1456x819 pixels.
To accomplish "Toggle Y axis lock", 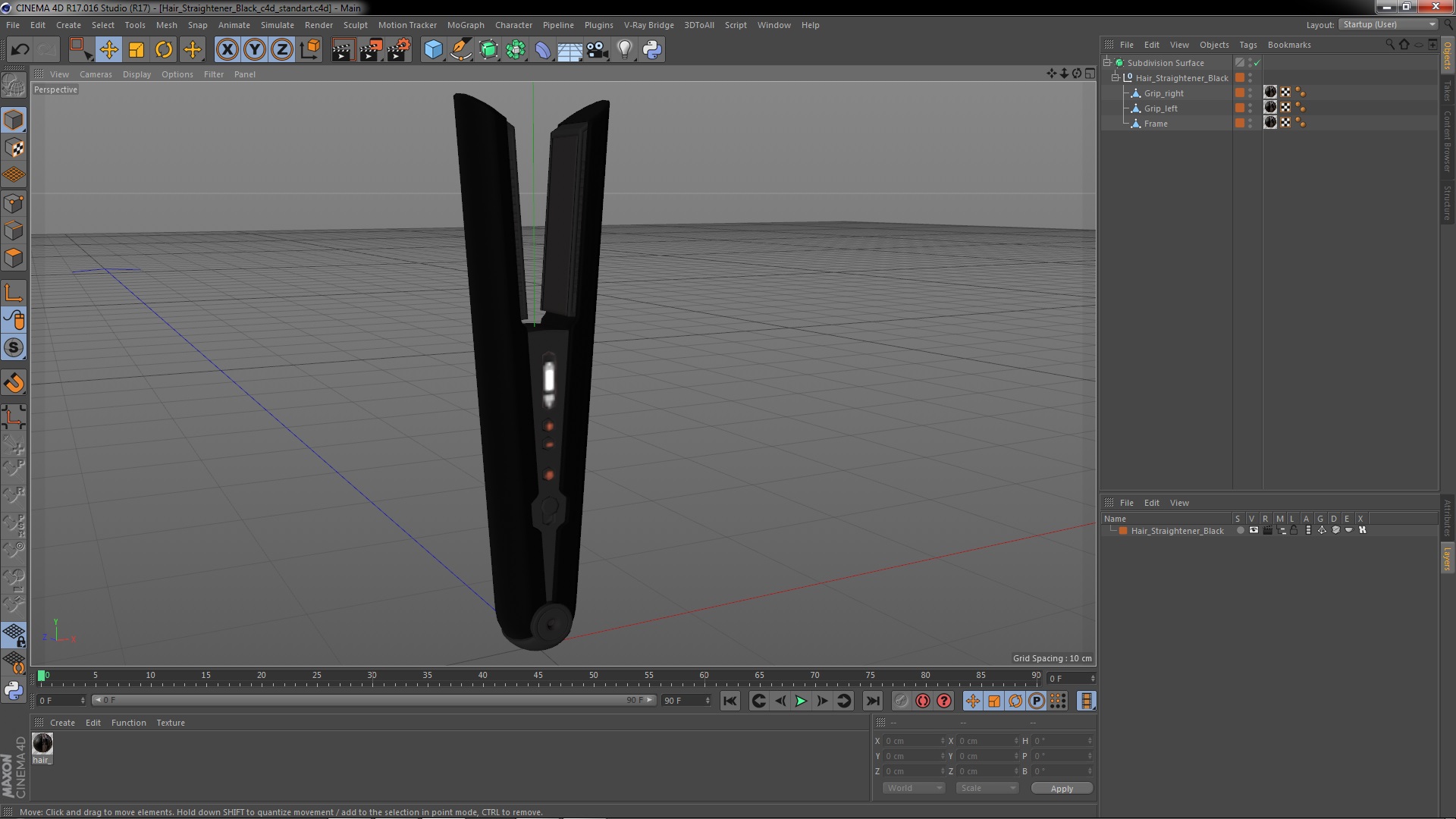I will click(255, 50).
